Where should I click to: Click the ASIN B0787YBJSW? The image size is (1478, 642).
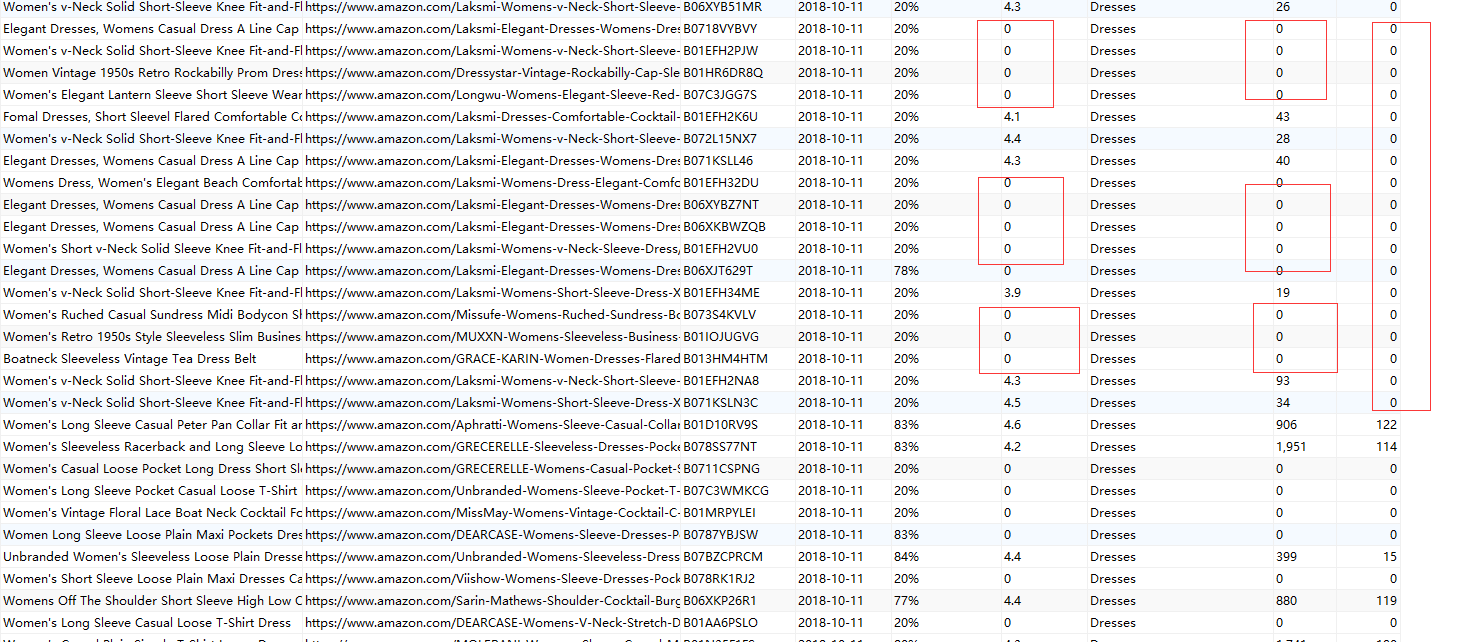click(x=720, y=534)
